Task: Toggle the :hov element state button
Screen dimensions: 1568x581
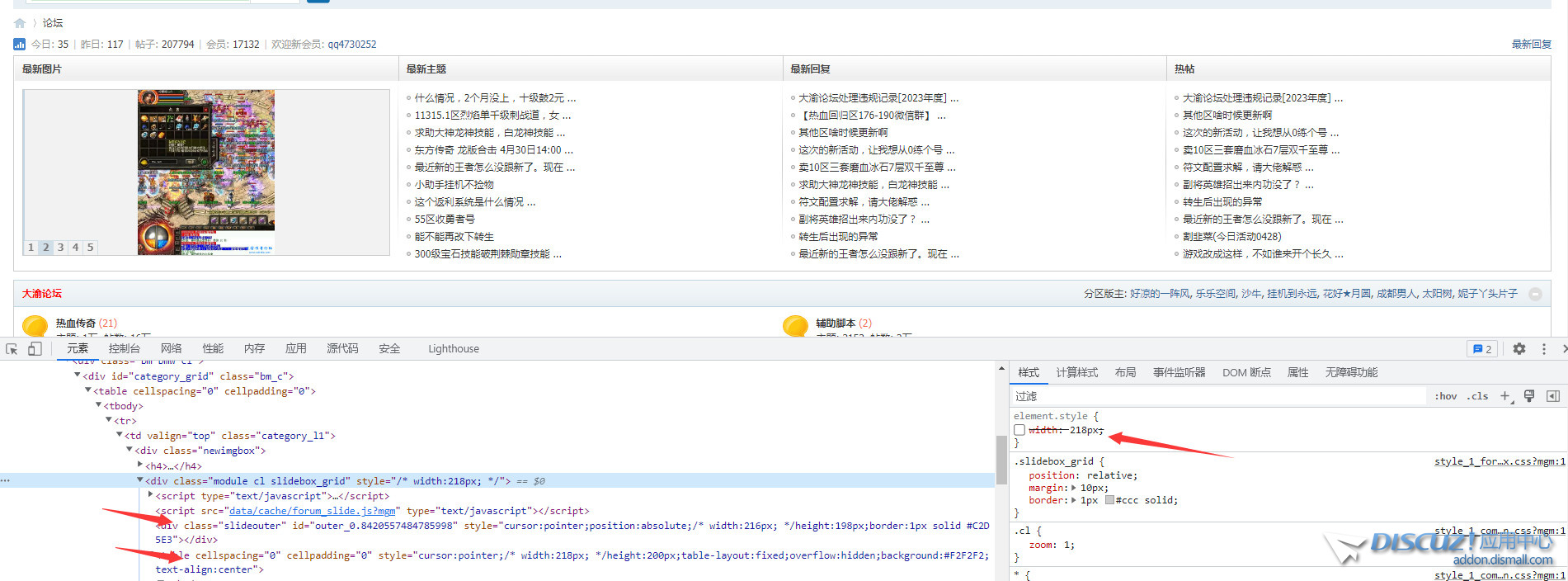Action: 1445,396
